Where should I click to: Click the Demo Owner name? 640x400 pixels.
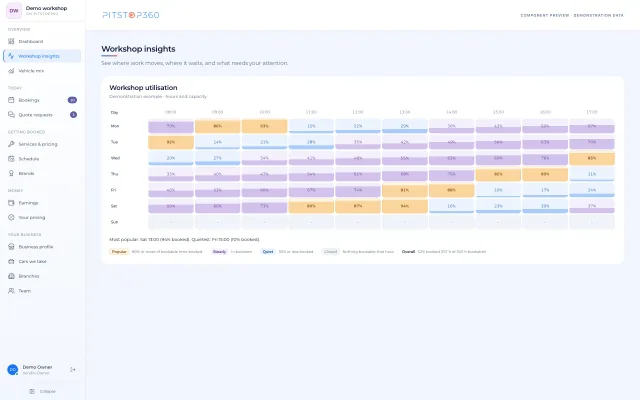click(x=37, y=367)
